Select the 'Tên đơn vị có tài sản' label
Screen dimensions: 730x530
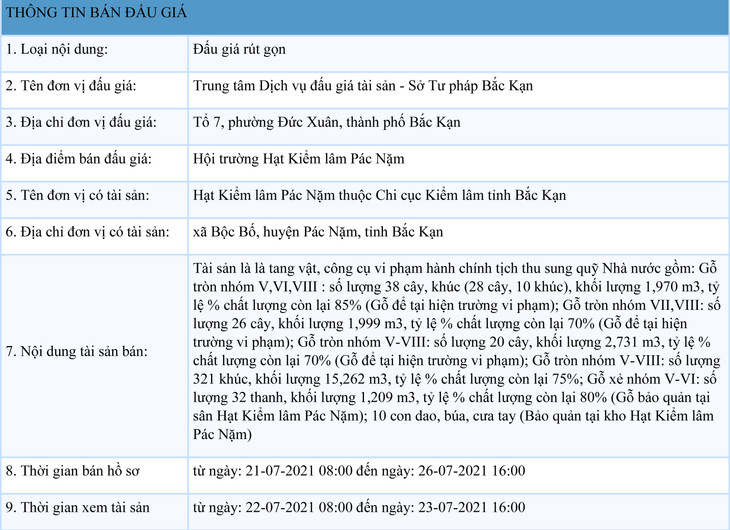coord(76,196)
